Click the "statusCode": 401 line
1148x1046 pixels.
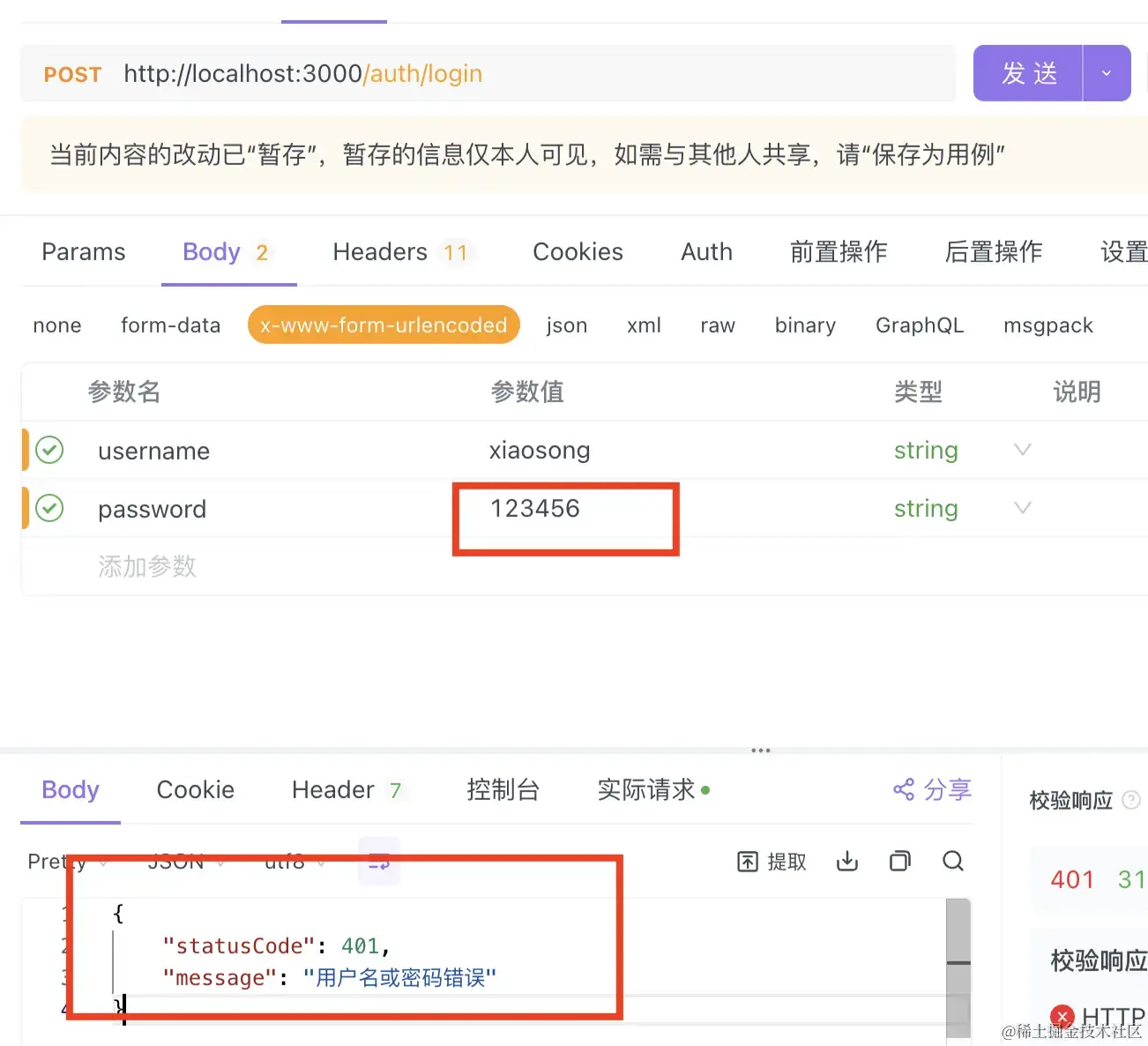[x=276, y=946]
